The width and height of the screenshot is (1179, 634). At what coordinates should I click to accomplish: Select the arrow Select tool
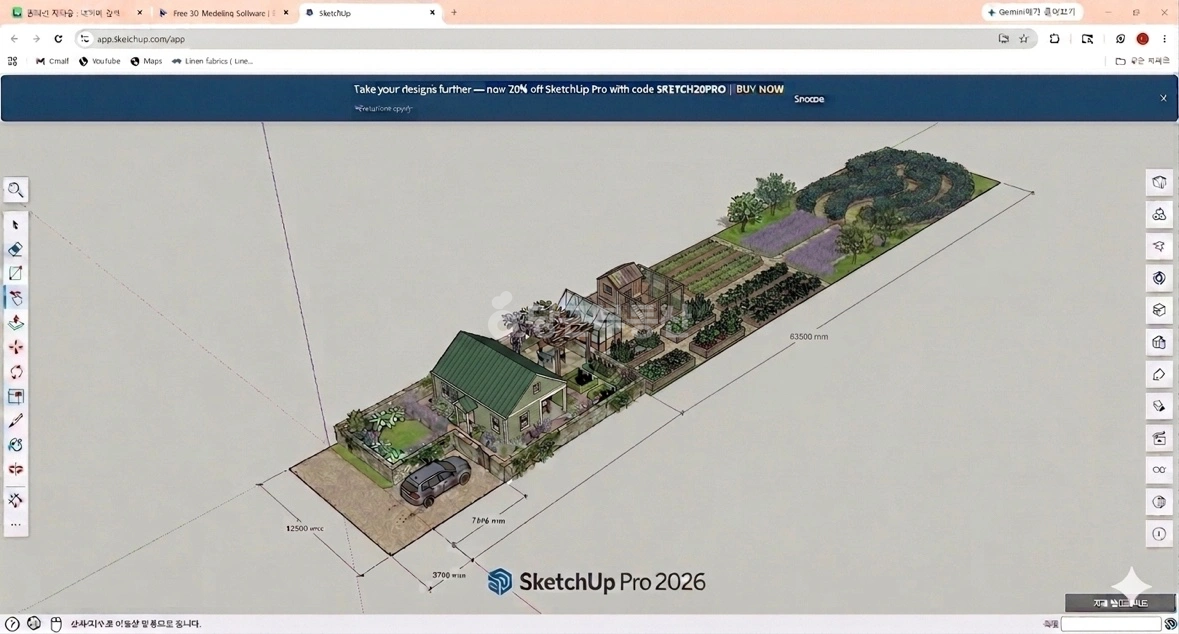16,225
